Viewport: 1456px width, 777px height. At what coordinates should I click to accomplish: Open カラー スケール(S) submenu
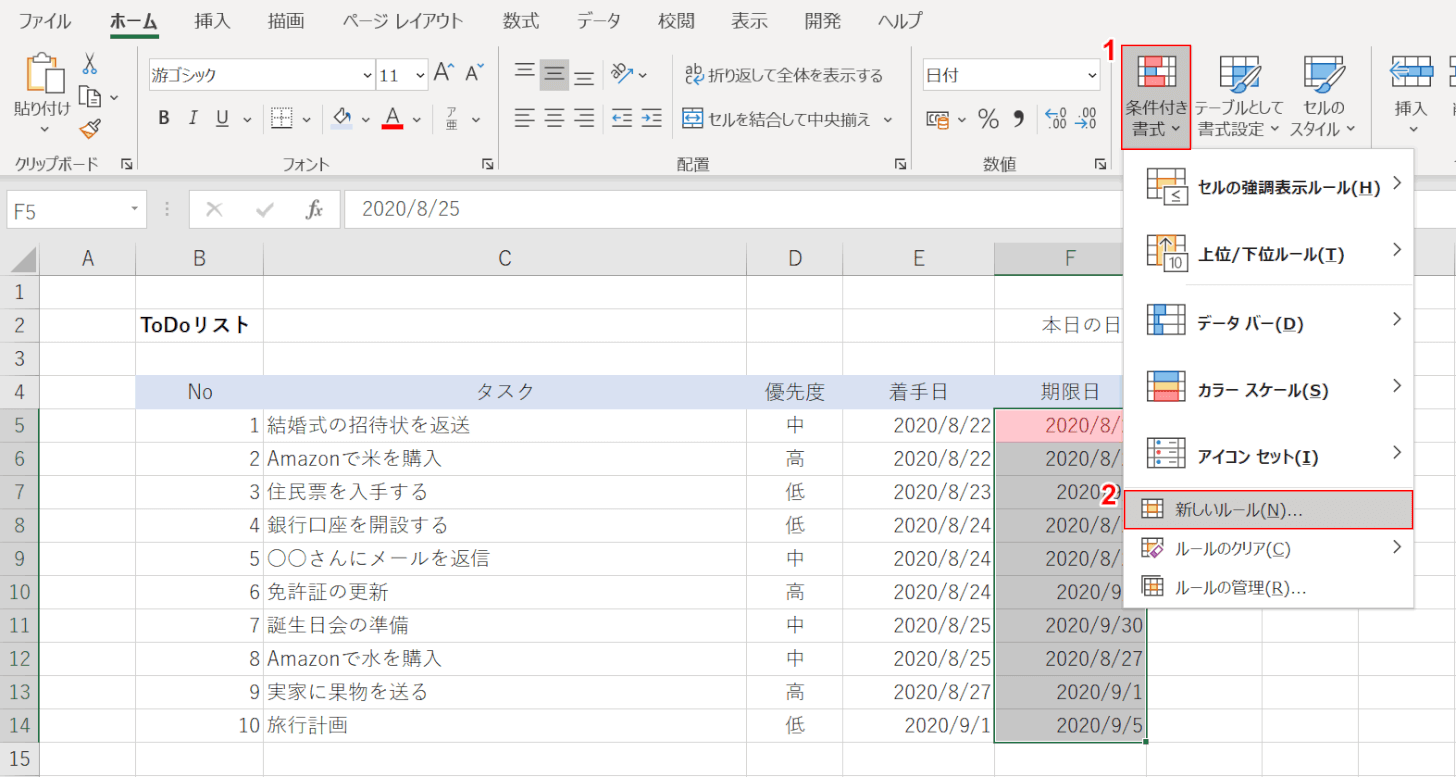coord(1269,390)
